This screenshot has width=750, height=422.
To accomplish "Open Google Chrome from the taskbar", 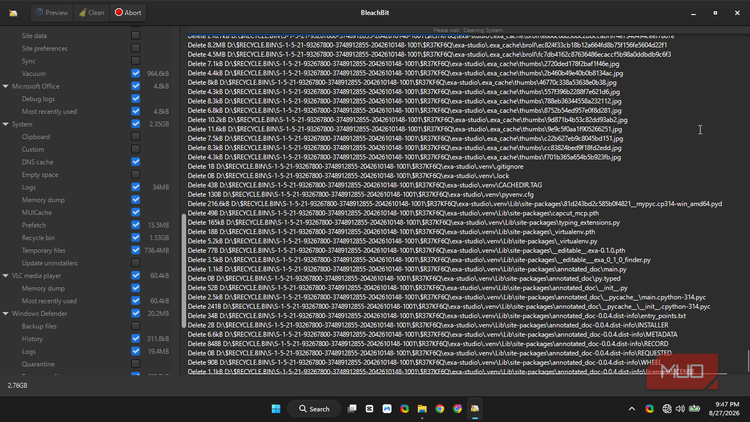I will (440, 409).
